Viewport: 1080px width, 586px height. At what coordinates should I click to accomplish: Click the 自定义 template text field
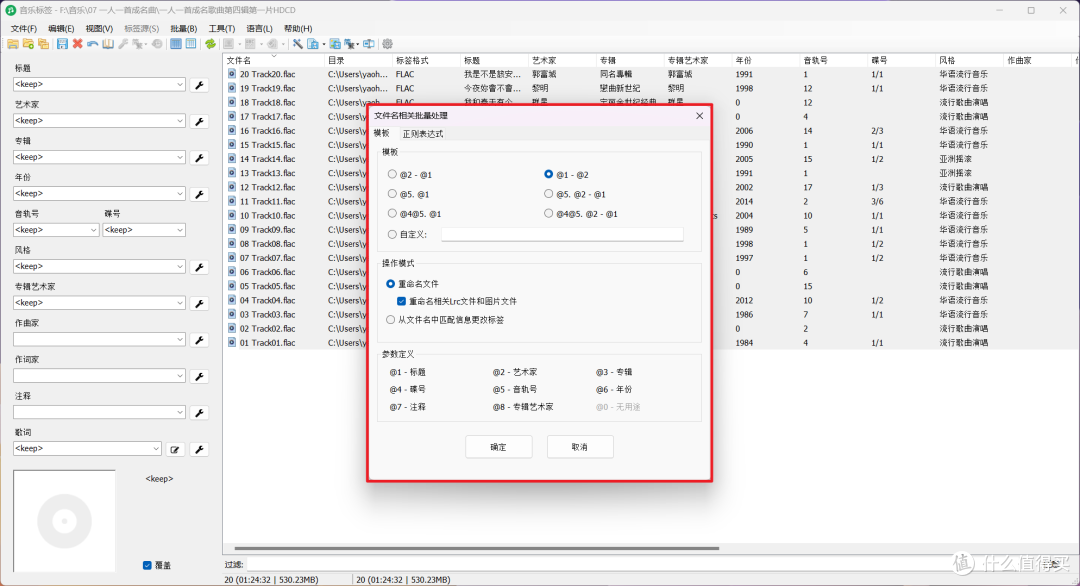(561, 234)
